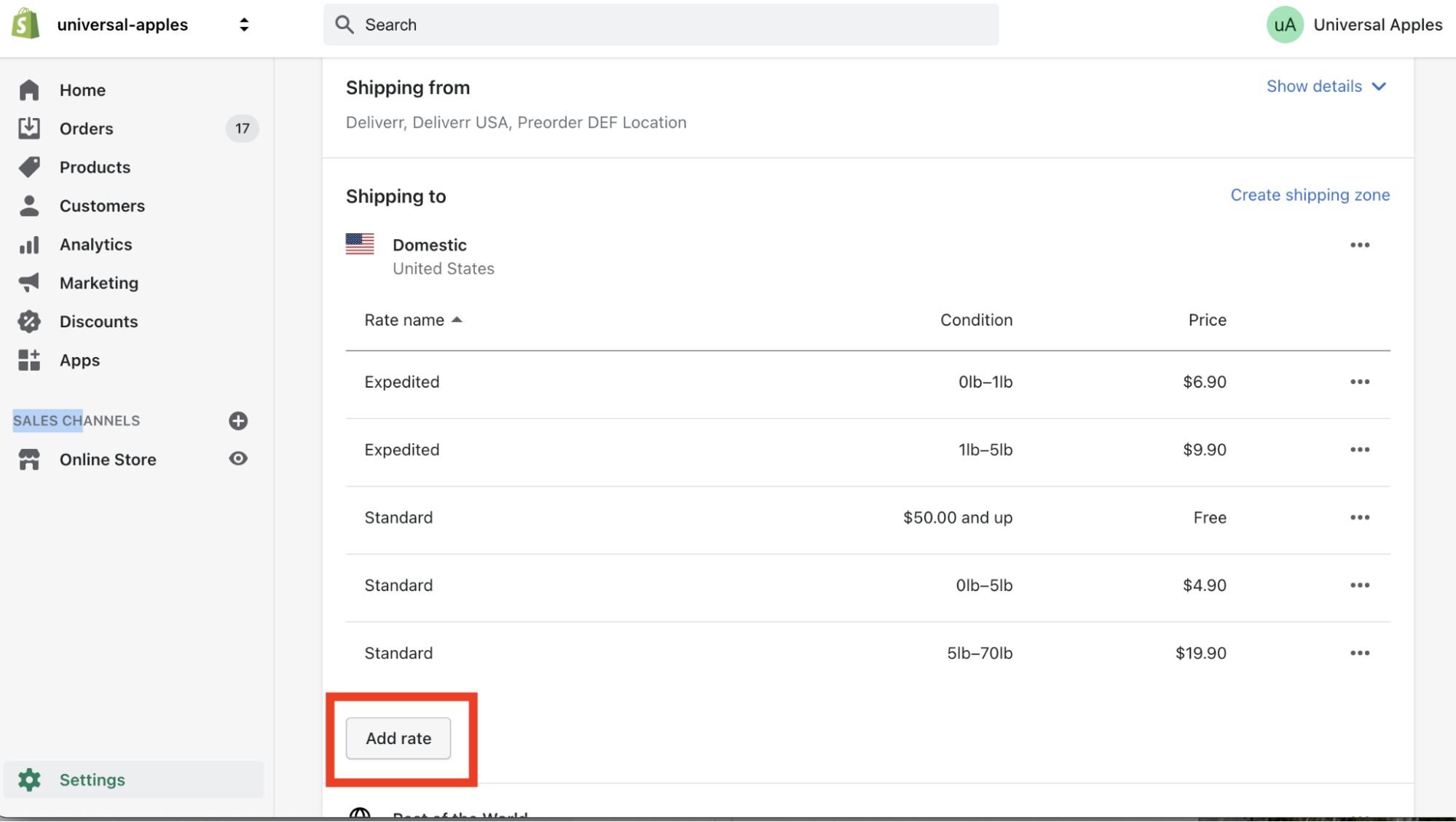Open the options menu for the Free Standard rate
The width and height of the screenshot is (1456, 822).
point(1359,517)
